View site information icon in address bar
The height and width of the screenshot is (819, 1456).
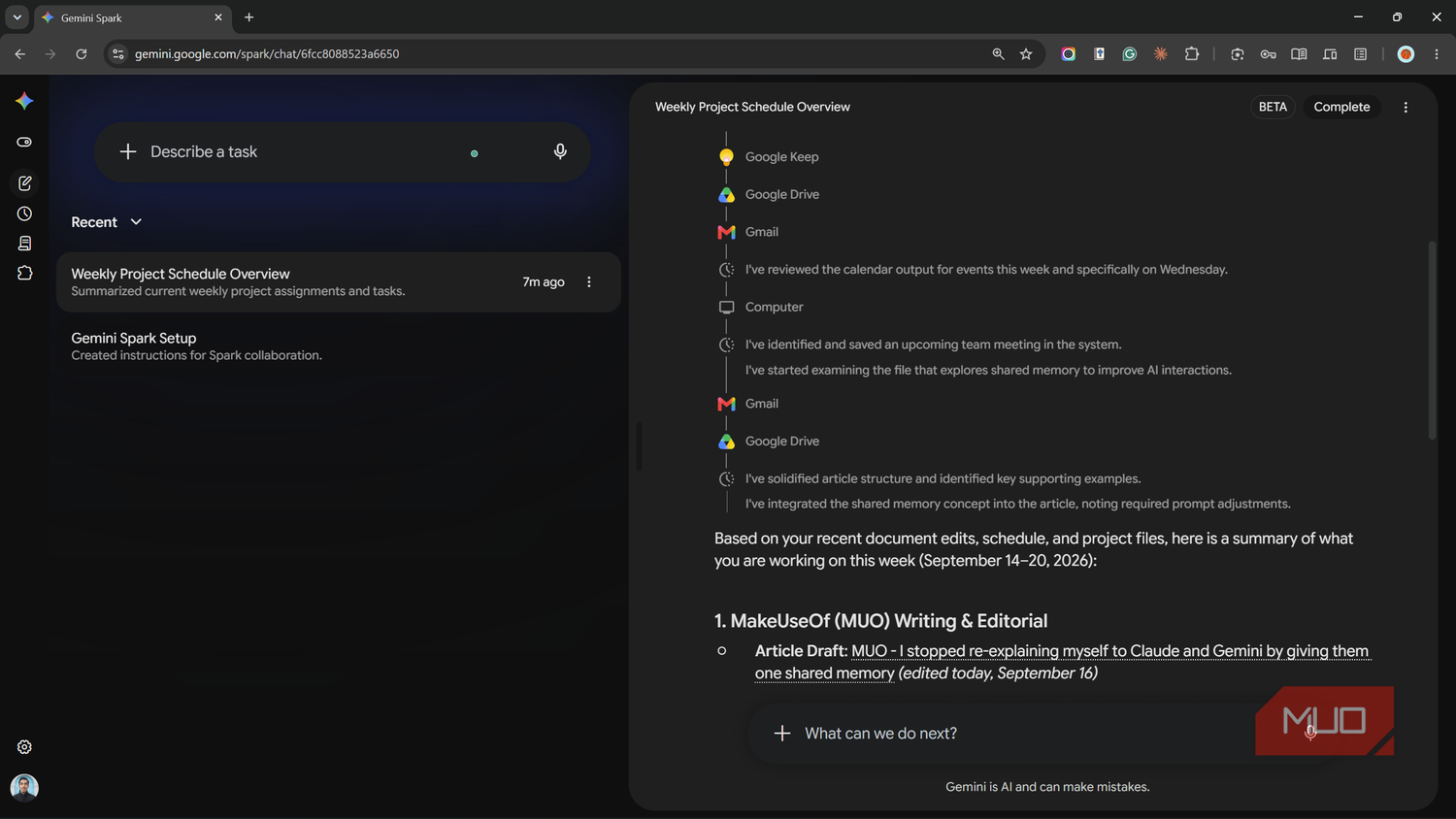tap(118, 54)
